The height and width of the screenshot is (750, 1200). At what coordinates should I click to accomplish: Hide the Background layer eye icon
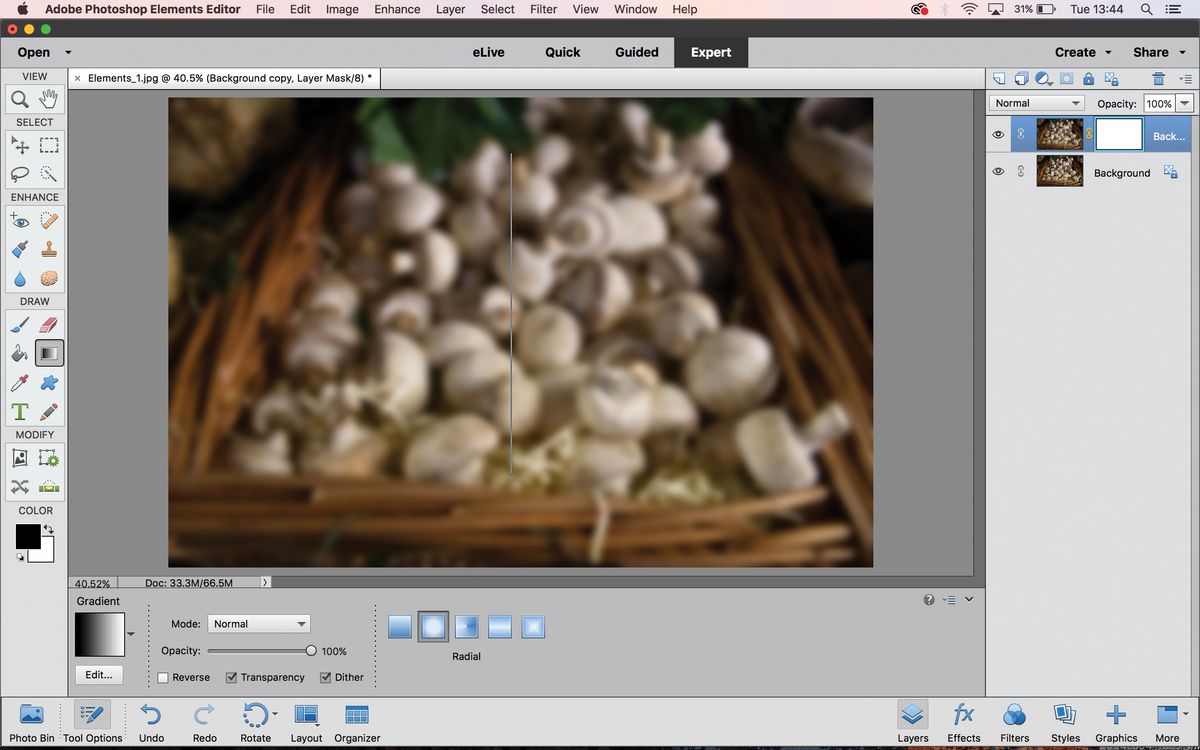pos(998,172)
